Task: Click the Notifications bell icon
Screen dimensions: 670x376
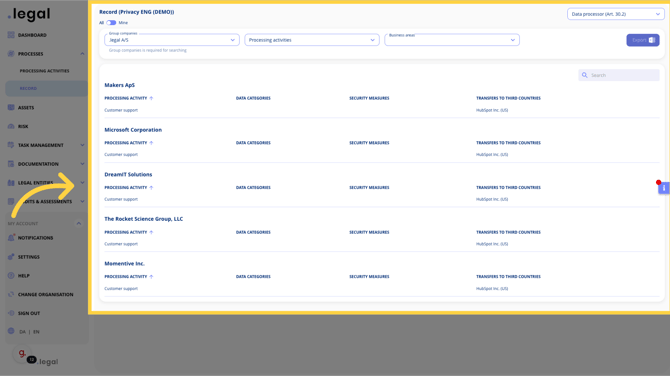Action: coord(11,238)
